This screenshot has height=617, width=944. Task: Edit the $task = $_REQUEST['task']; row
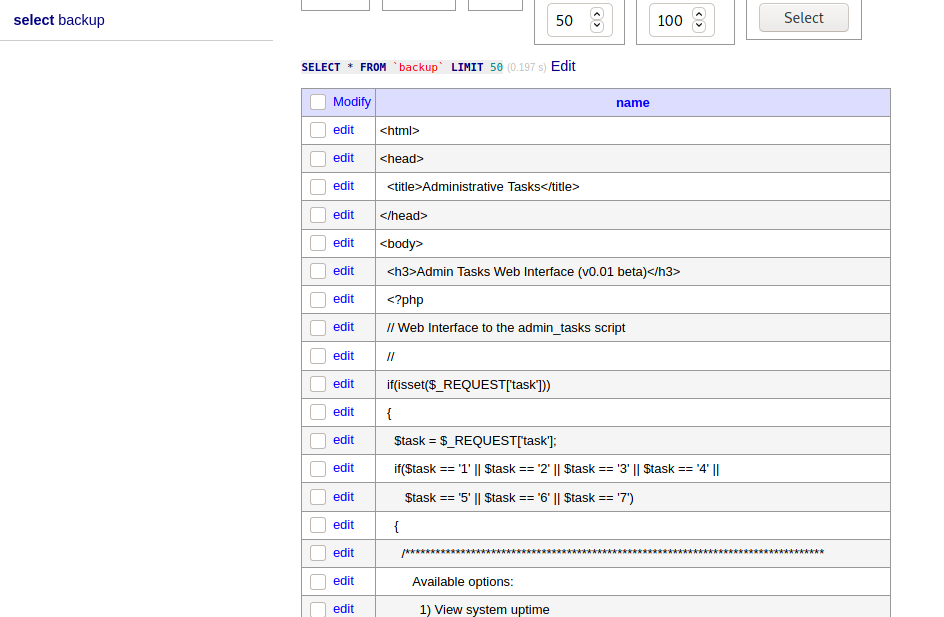[343, 440]
